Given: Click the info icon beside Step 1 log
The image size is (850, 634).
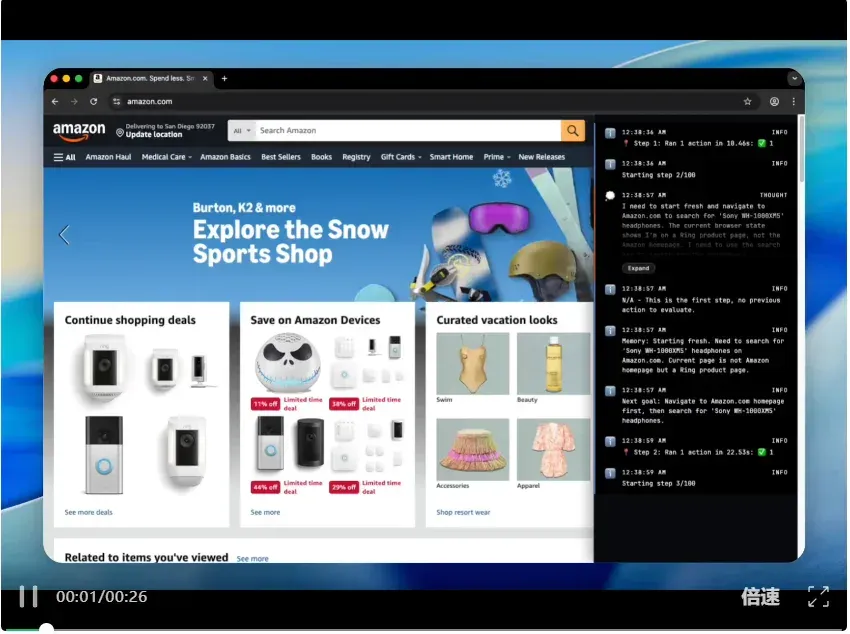Looking at the screenshot, I should pyautogui.click(x=610, y=133).
